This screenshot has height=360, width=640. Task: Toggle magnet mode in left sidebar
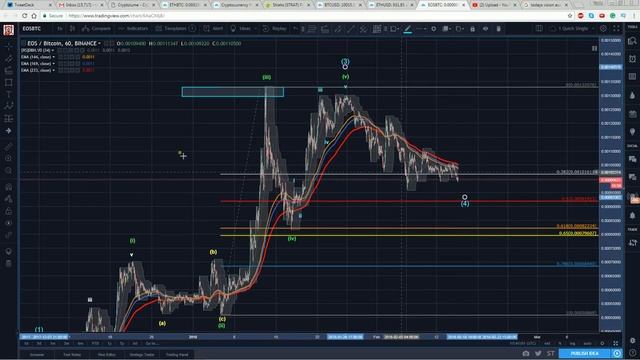pyautogui.click(x=9, y=187)
